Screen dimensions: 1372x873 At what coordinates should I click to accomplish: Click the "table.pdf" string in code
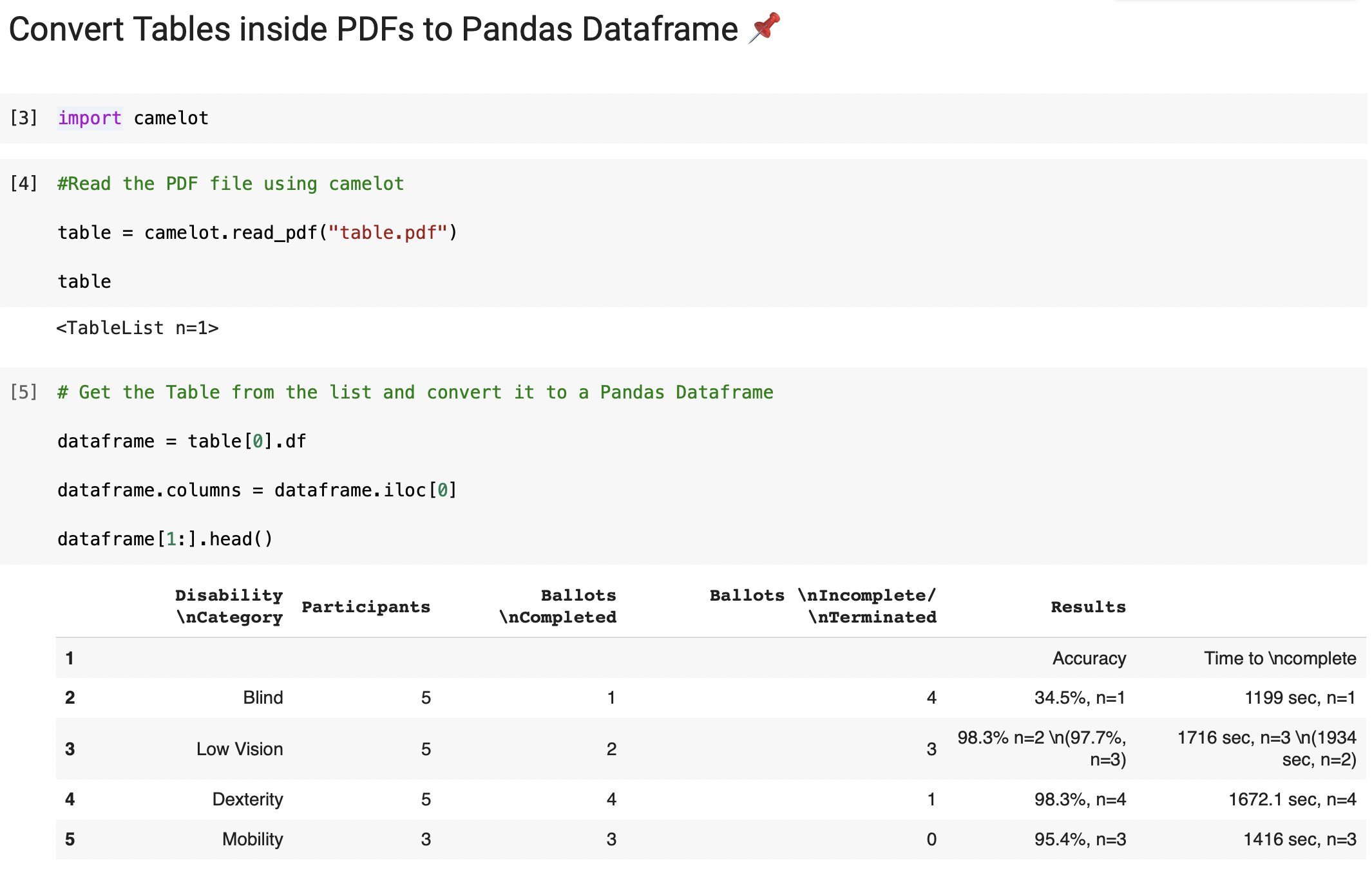tap(387, 233)
